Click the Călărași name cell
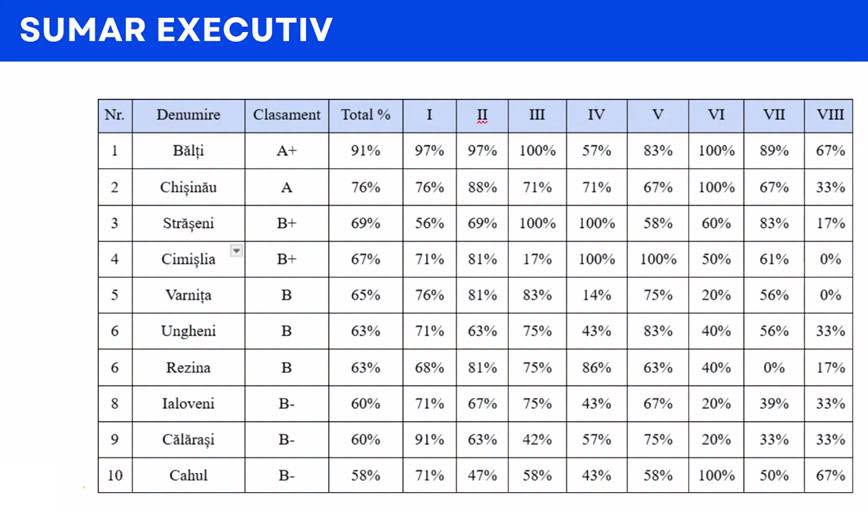The width and height of the screenshot is (868, 512). (188, 439)
